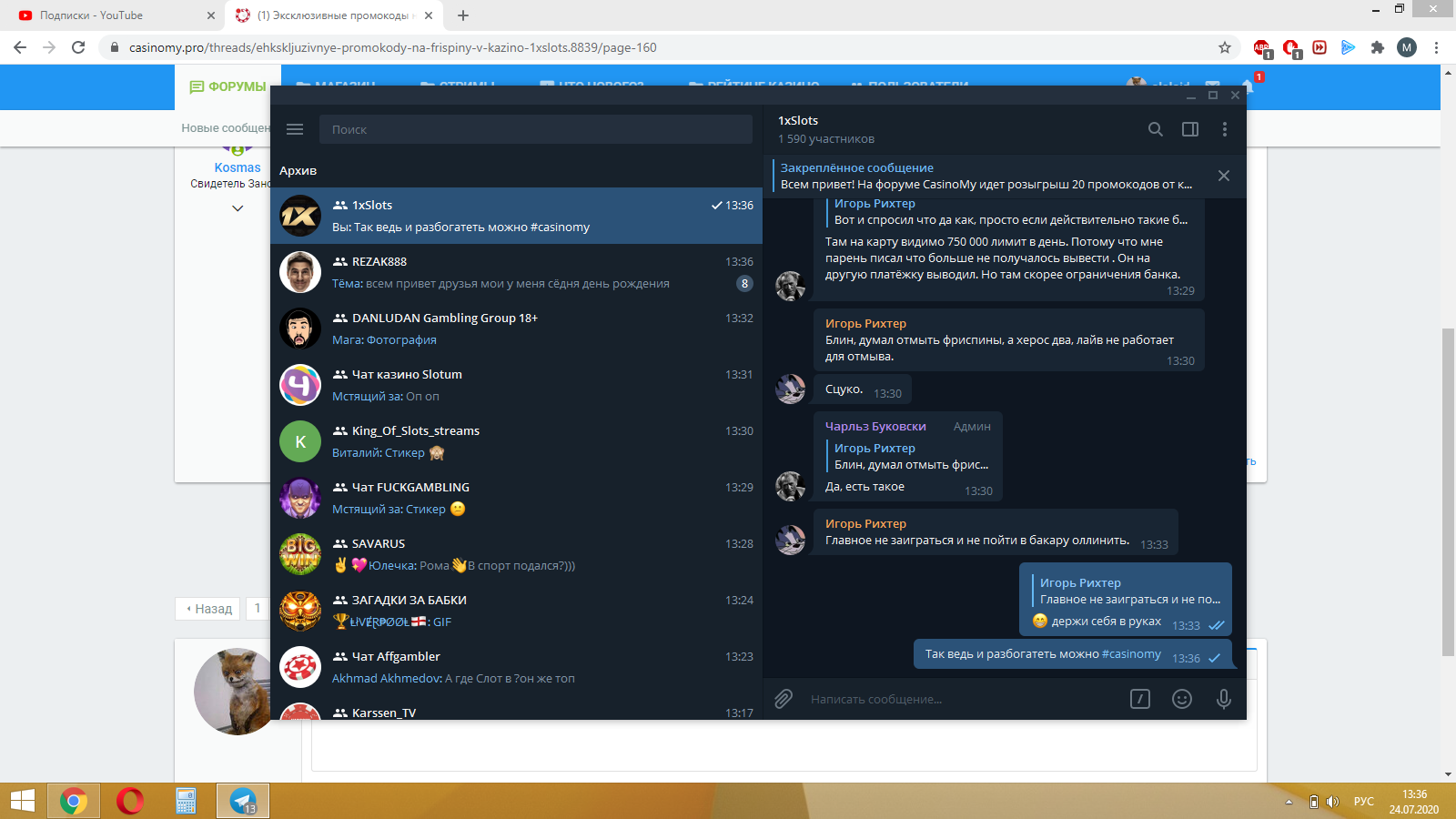Open the Karssen_TV chat
The width and height of the screenshot is (1456, 819).
516,708
